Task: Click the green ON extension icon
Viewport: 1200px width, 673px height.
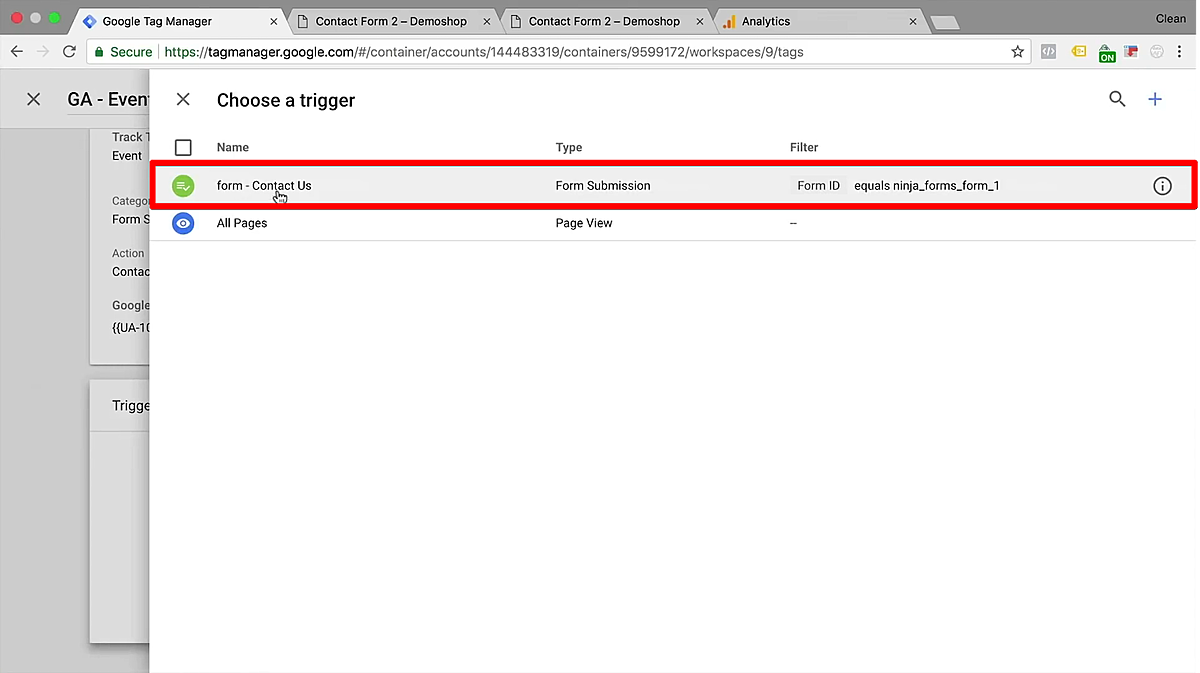Action: coord(1106,53)
